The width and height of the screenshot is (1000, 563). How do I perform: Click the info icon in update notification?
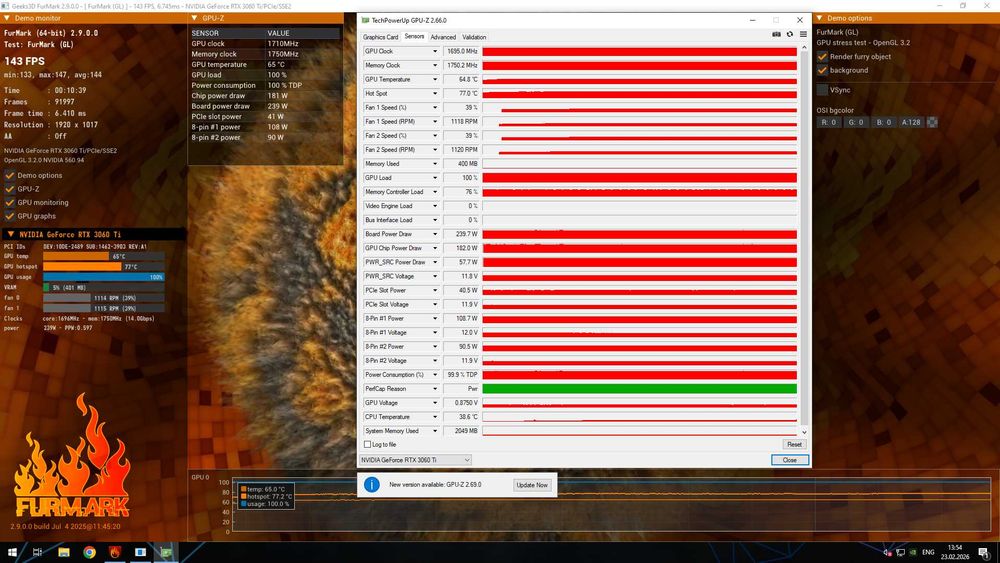coord(372,485)
